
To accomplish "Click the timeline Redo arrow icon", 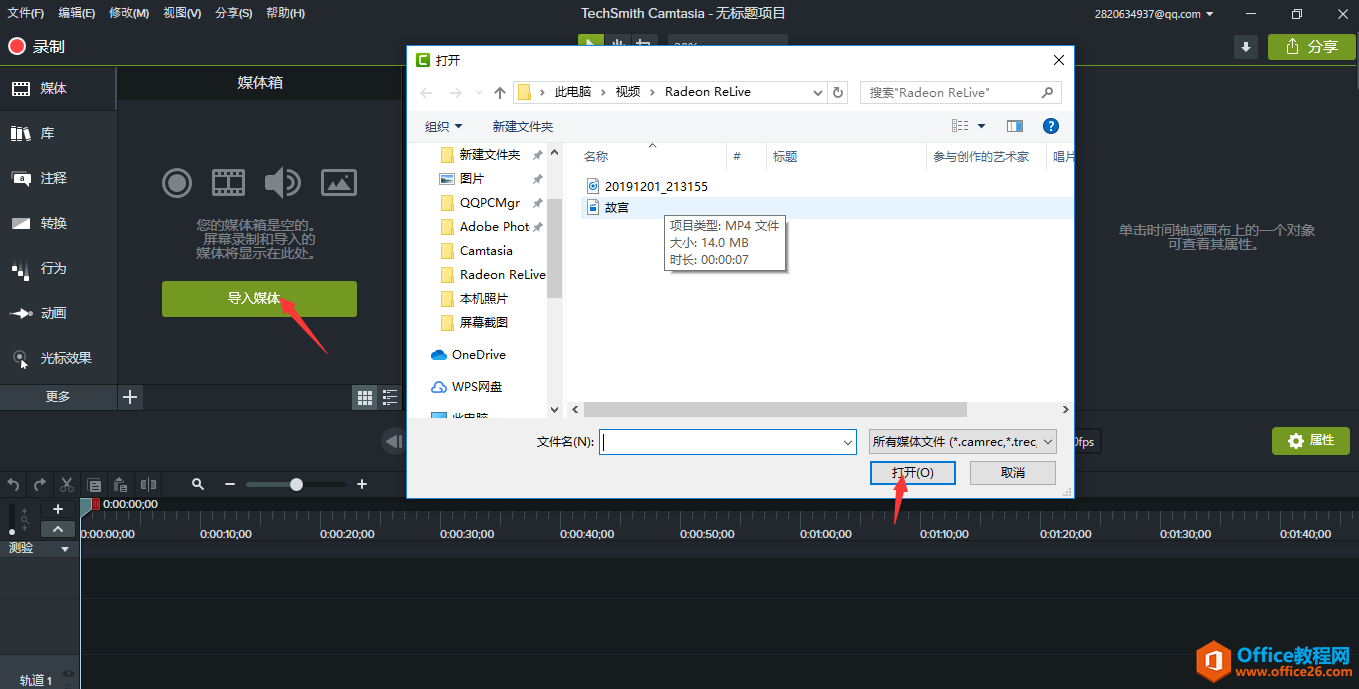I will point(40,484).
